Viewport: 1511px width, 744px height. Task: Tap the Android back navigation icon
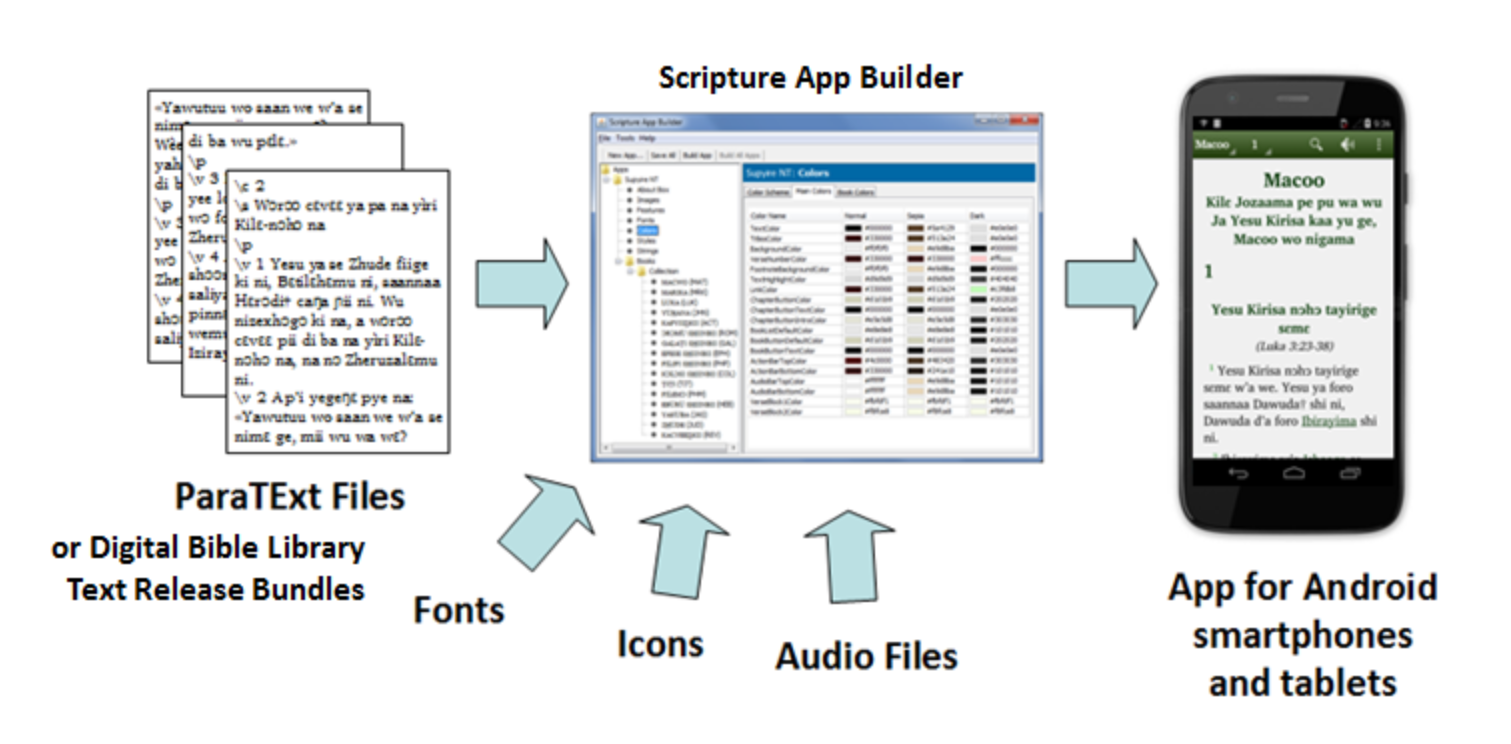click(x=1238, y=472)
